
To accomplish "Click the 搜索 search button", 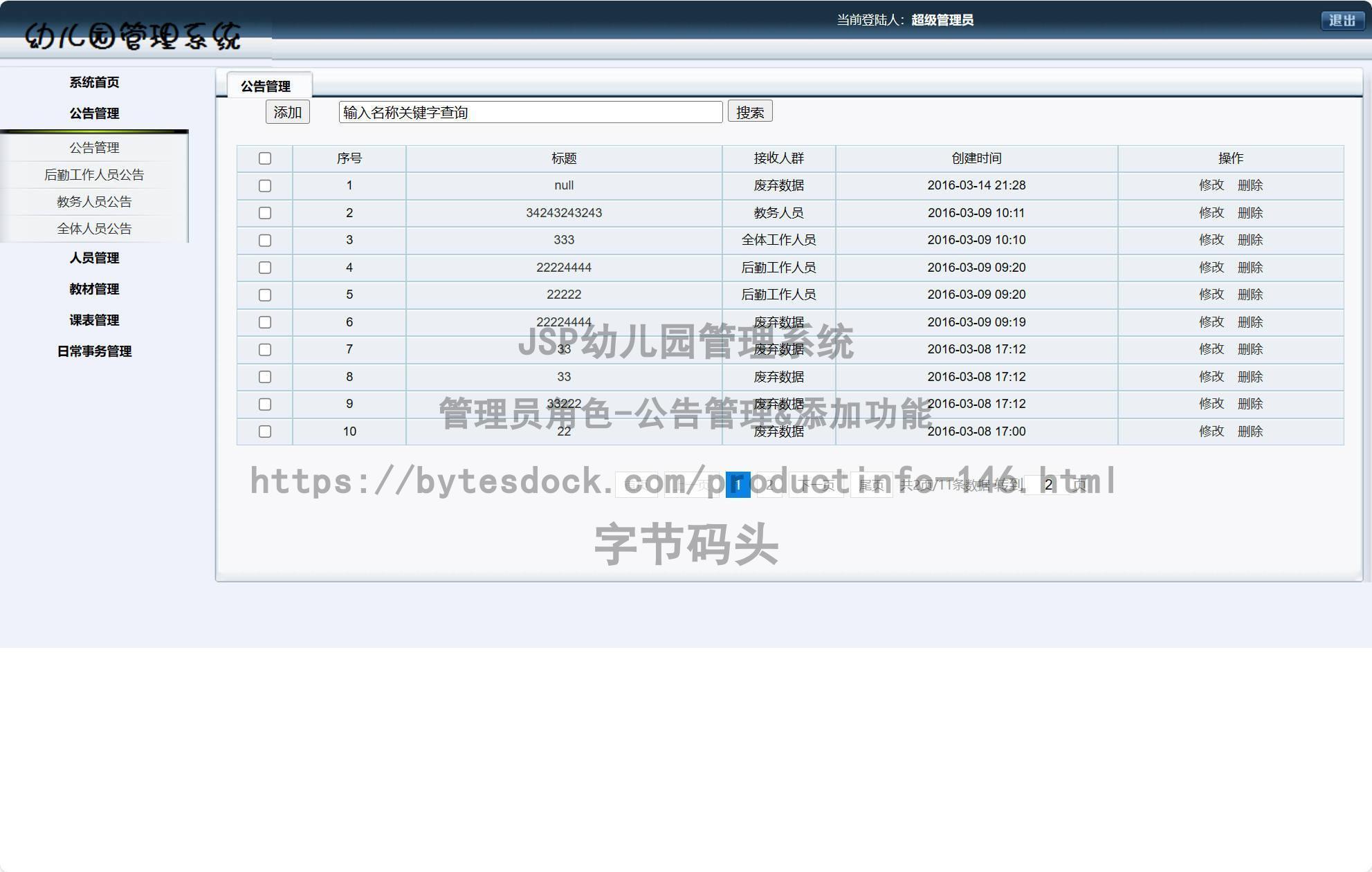I will coord(749,112).
